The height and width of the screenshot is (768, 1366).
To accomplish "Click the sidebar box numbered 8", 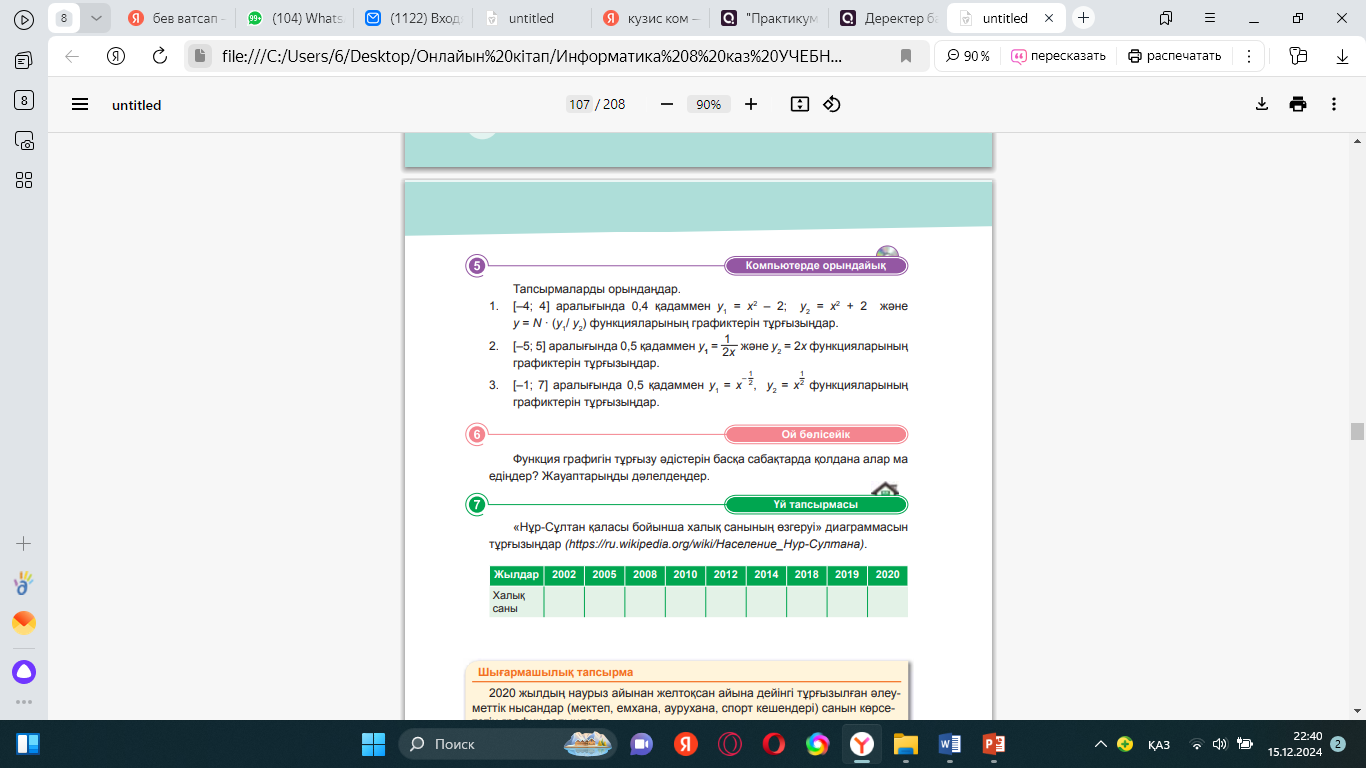I will point(24,100).
